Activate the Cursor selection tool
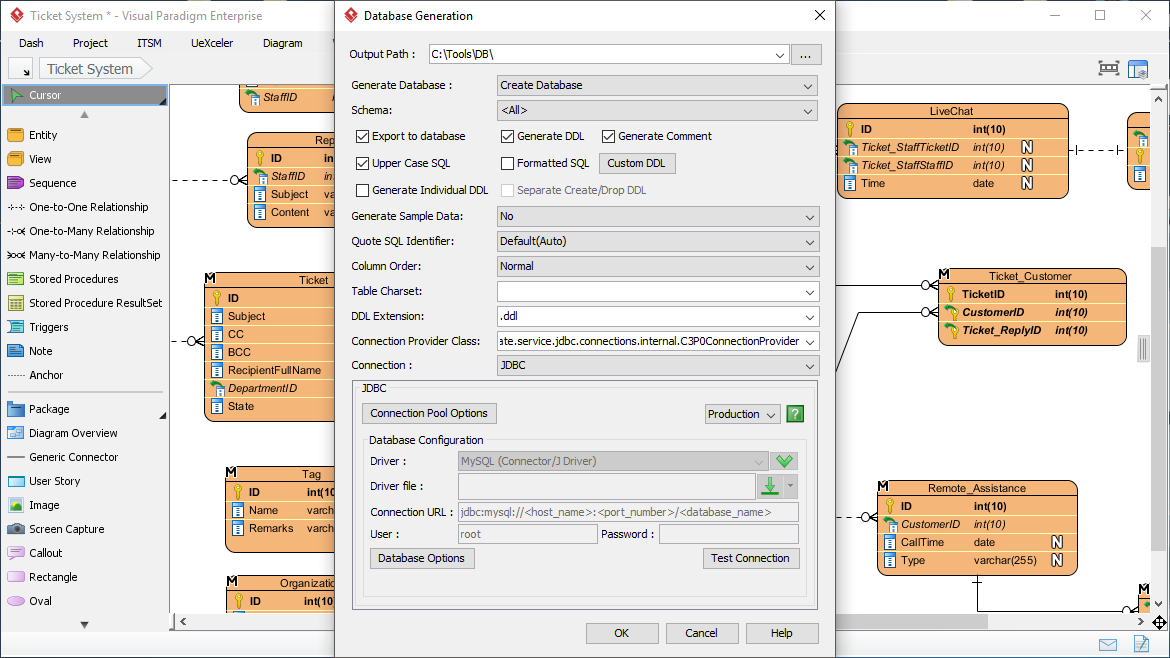 85,95
